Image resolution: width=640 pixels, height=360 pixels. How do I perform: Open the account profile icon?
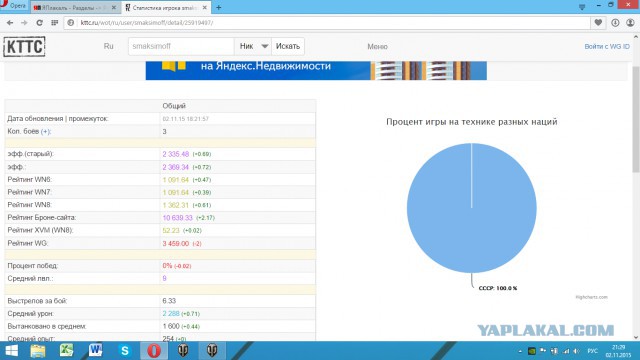(630, 23)
